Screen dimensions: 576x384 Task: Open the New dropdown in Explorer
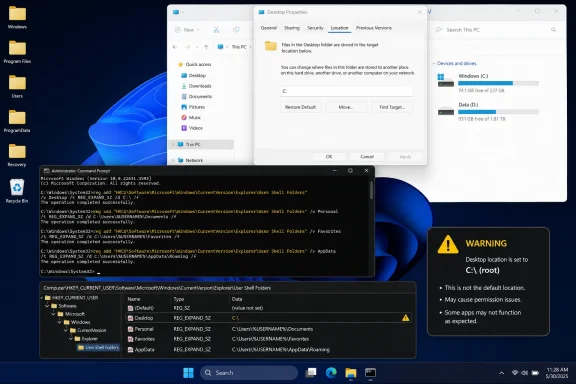coord(187,30)
